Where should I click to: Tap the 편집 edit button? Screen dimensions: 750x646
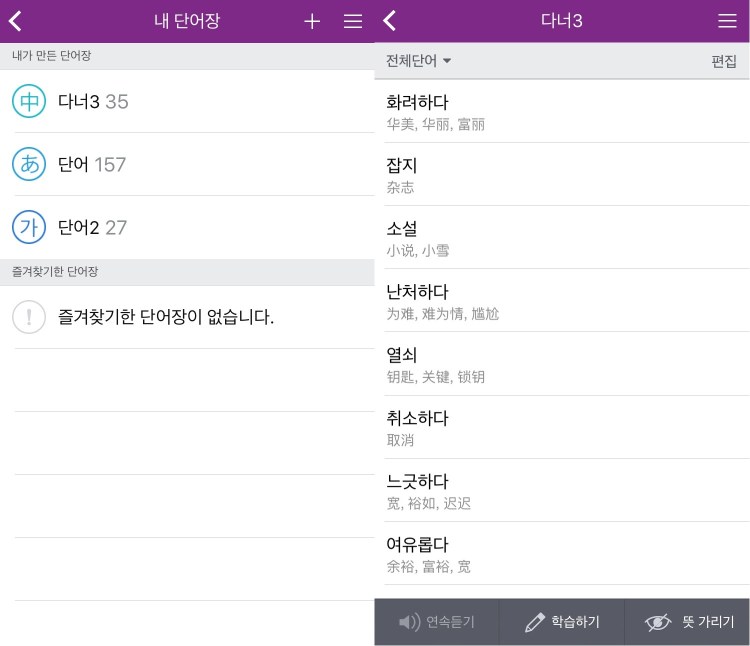coord(724,61)
